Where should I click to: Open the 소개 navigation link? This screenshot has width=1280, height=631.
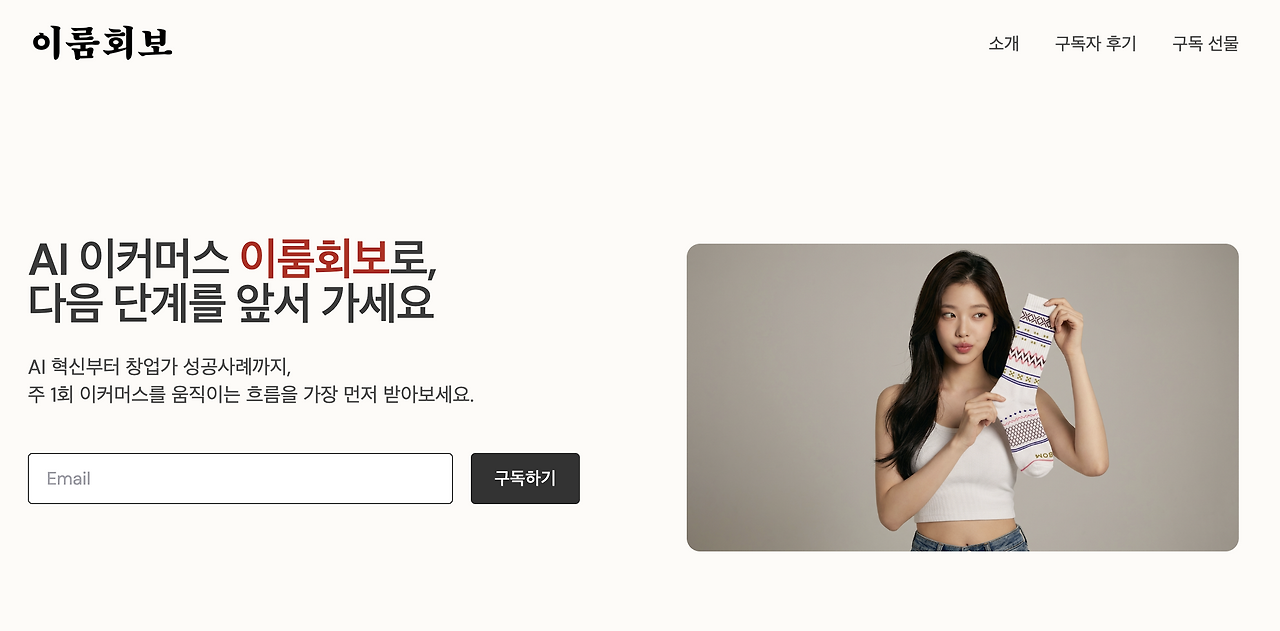[x=1004, y=44]
